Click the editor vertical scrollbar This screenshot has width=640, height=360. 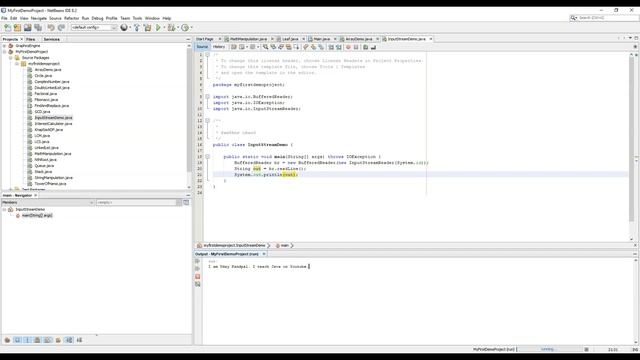click(632, 139)
